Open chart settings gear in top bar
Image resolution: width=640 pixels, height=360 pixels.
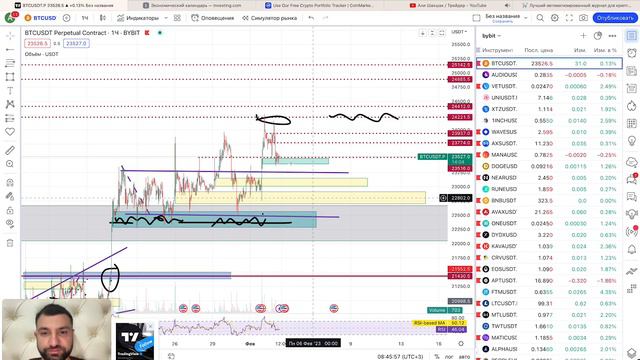(555, 18)
